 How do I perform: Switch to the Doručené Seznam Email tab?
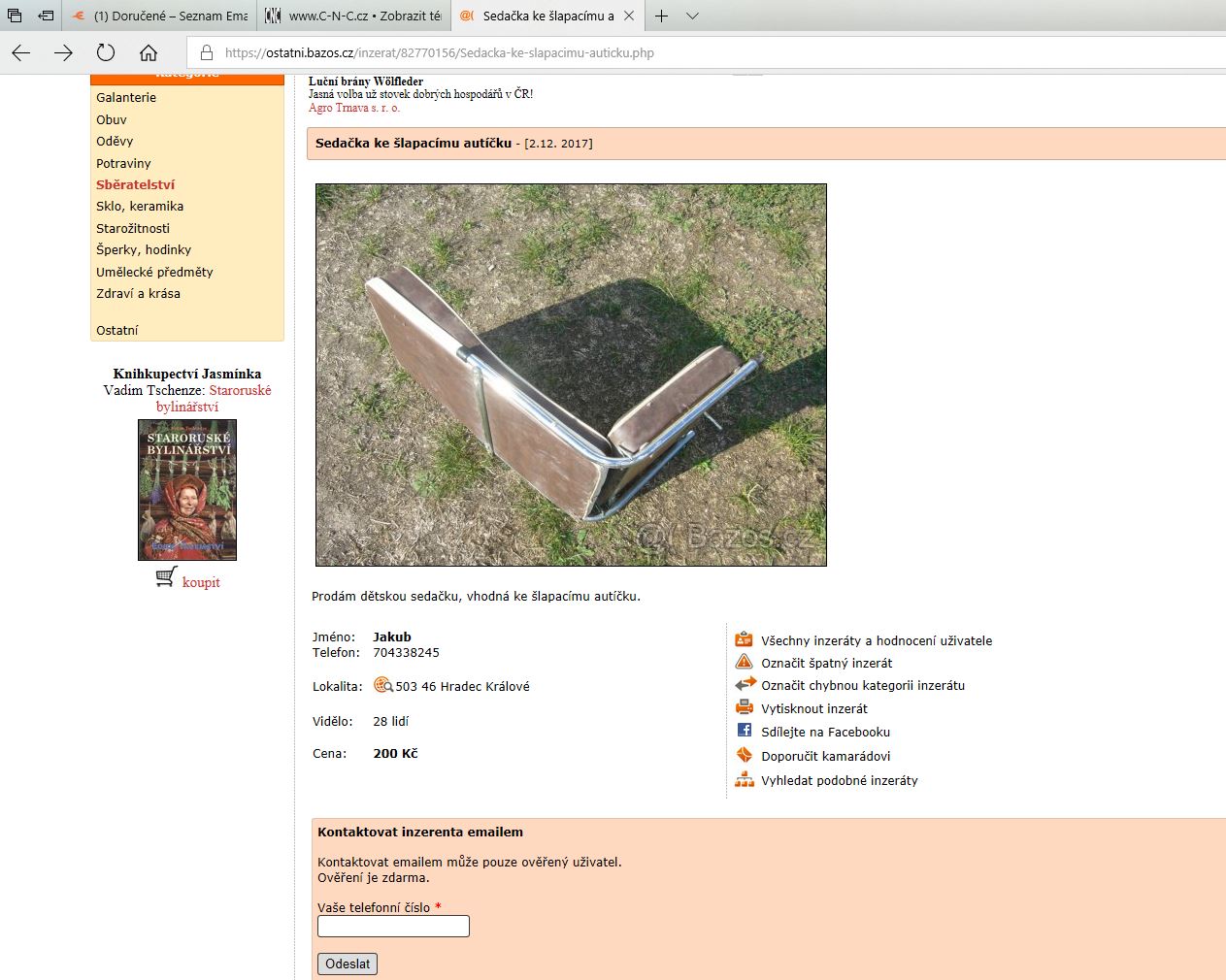160,16
